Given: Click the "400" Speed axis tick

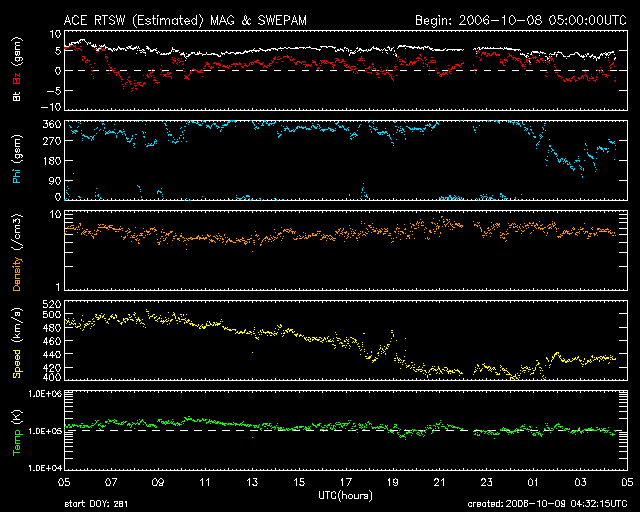Looking at the screenshot, I should point(52,377).
